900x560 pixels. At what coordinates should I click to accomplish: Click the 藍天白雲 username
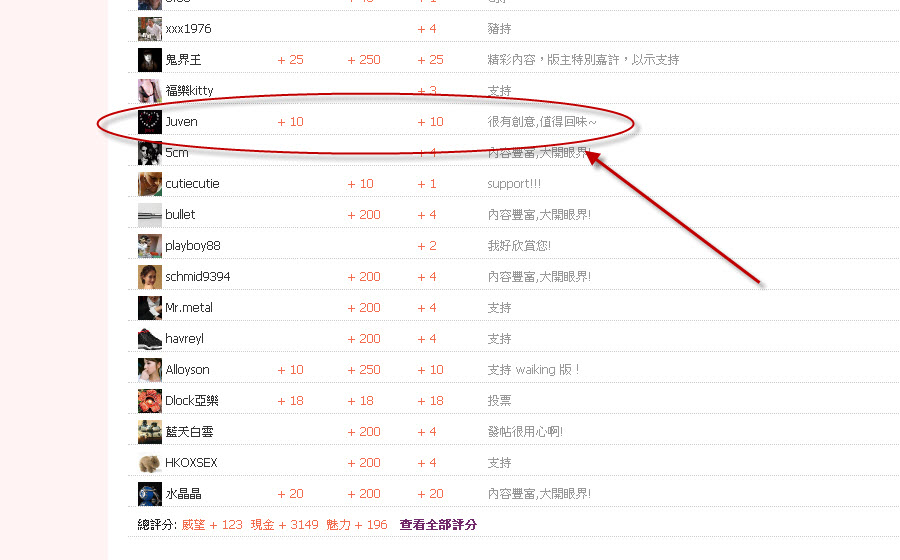tap(189, 432)
